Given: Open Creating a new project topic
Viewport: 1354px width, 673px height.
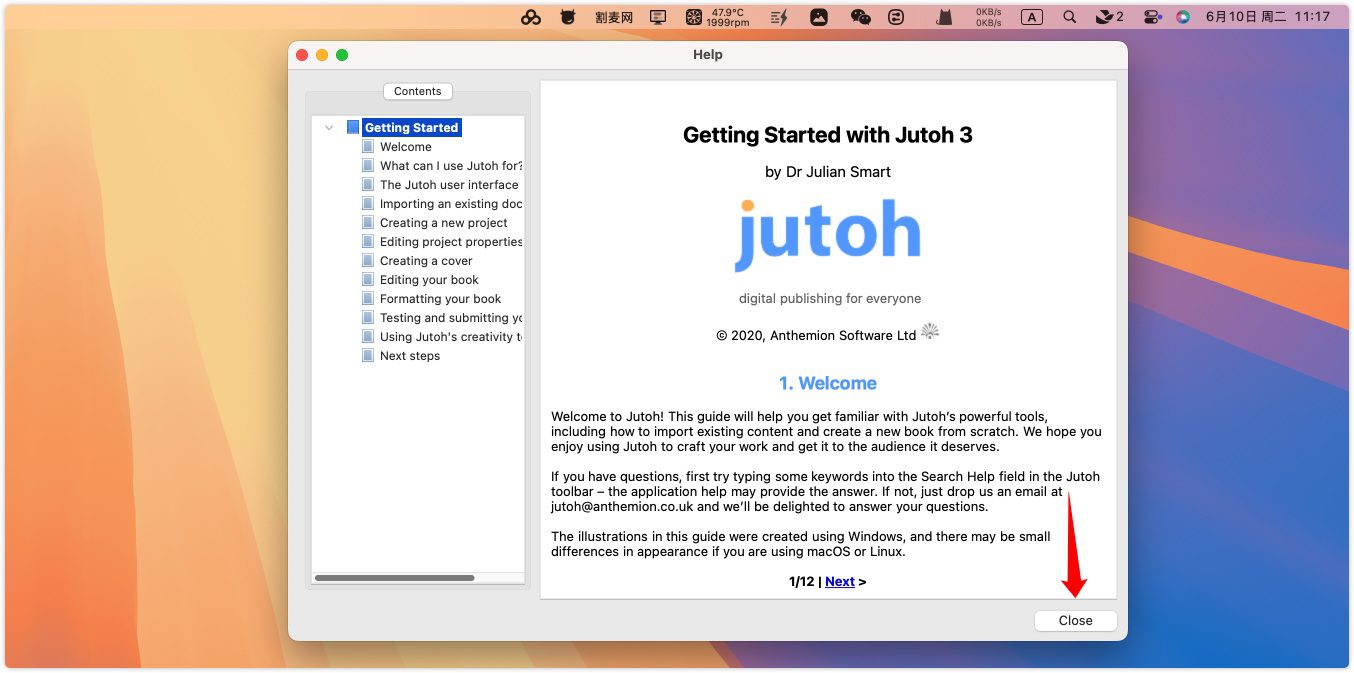Looking at the screenshot, I should pos(443,223).
